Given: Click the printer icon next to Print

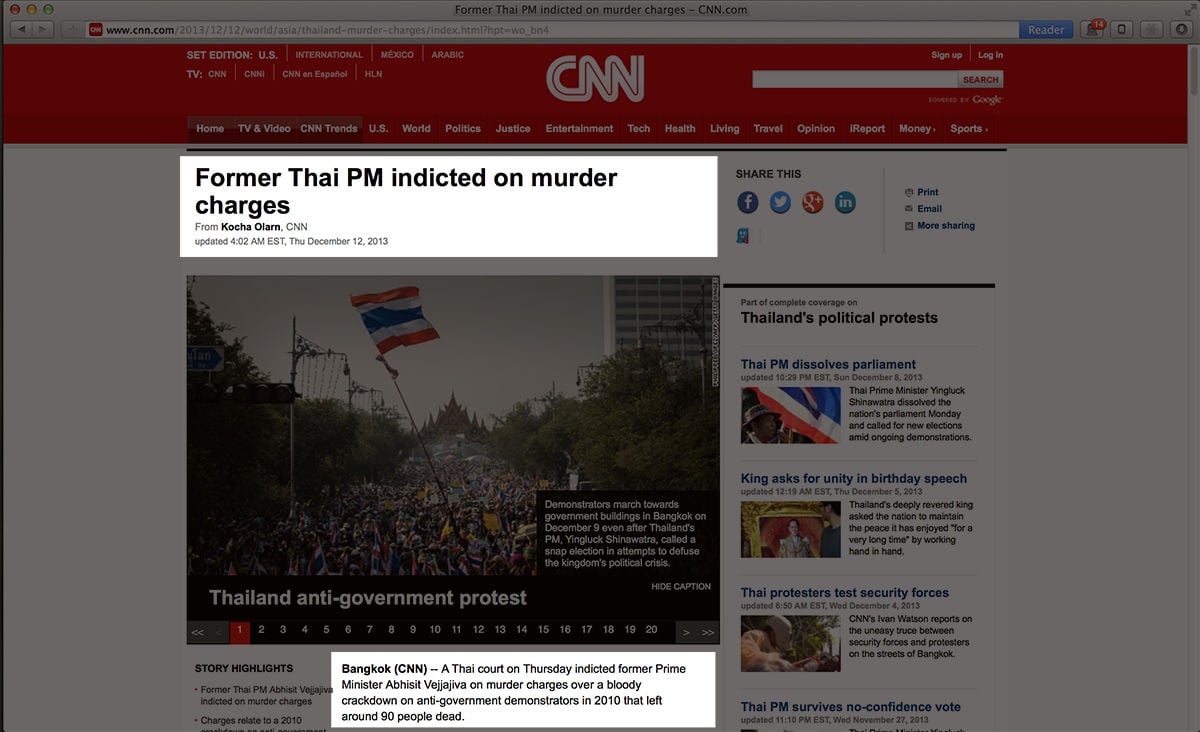Looking at the screenshot, I should click(909, 192).
